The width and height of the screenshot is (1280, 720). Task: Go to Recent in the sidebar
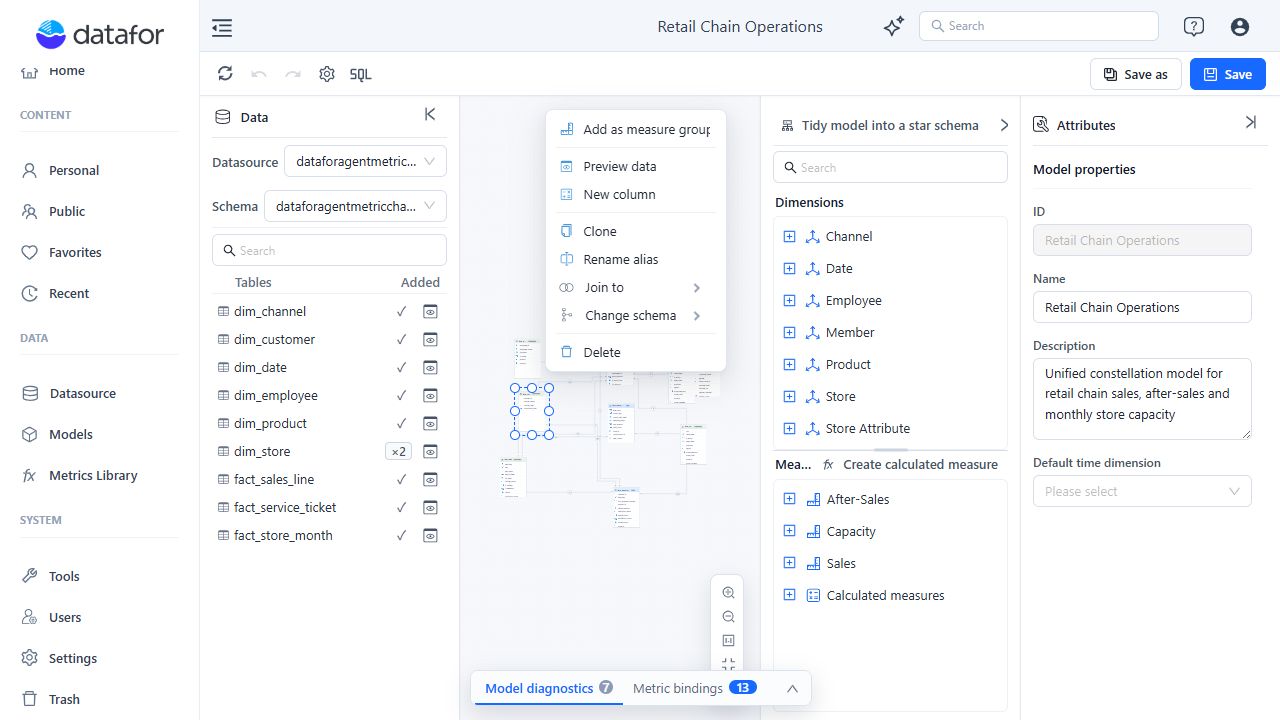tap(69, 293)
